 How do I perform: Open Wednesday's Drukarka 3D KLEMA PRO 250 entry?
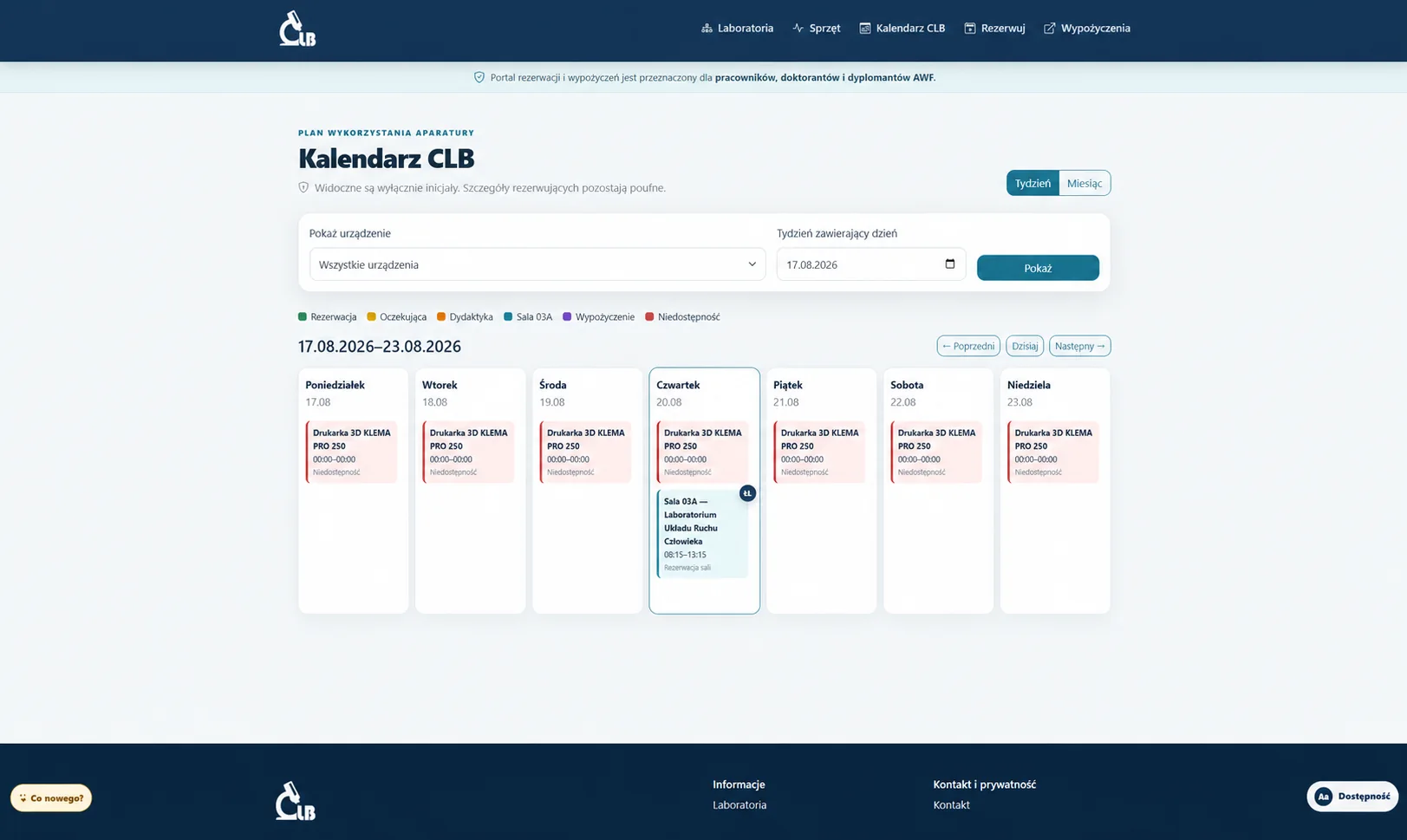[585, 452]
